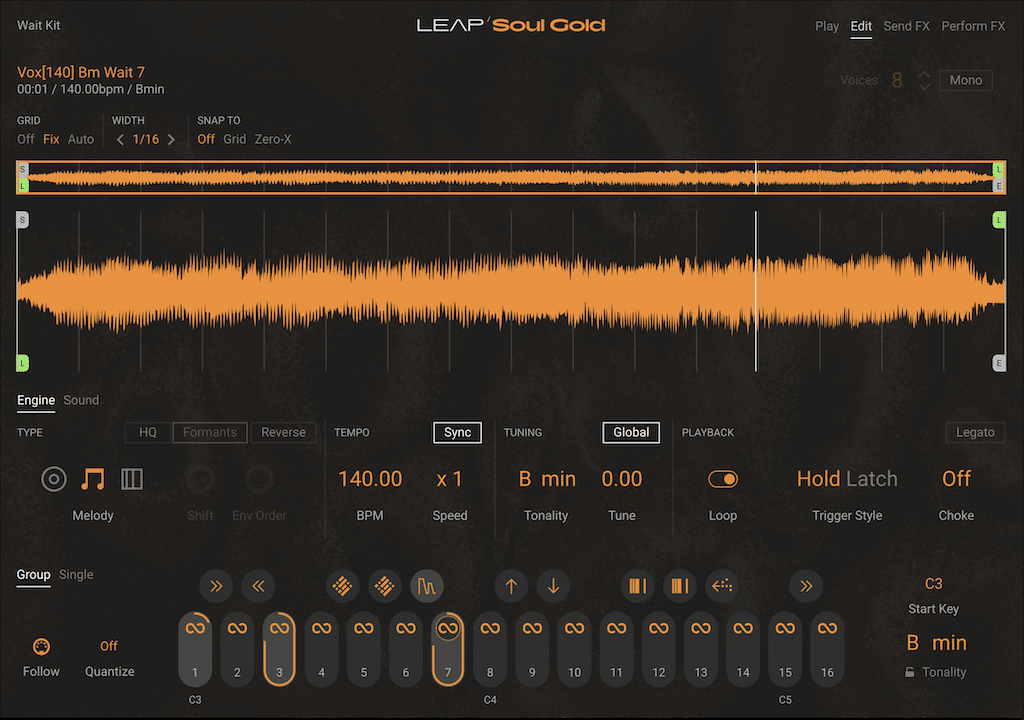Image resolution: width=1024 pixels, height=720 pixels.
Task: Click the S start marker in main waveform
Action: tap(22, 220)
